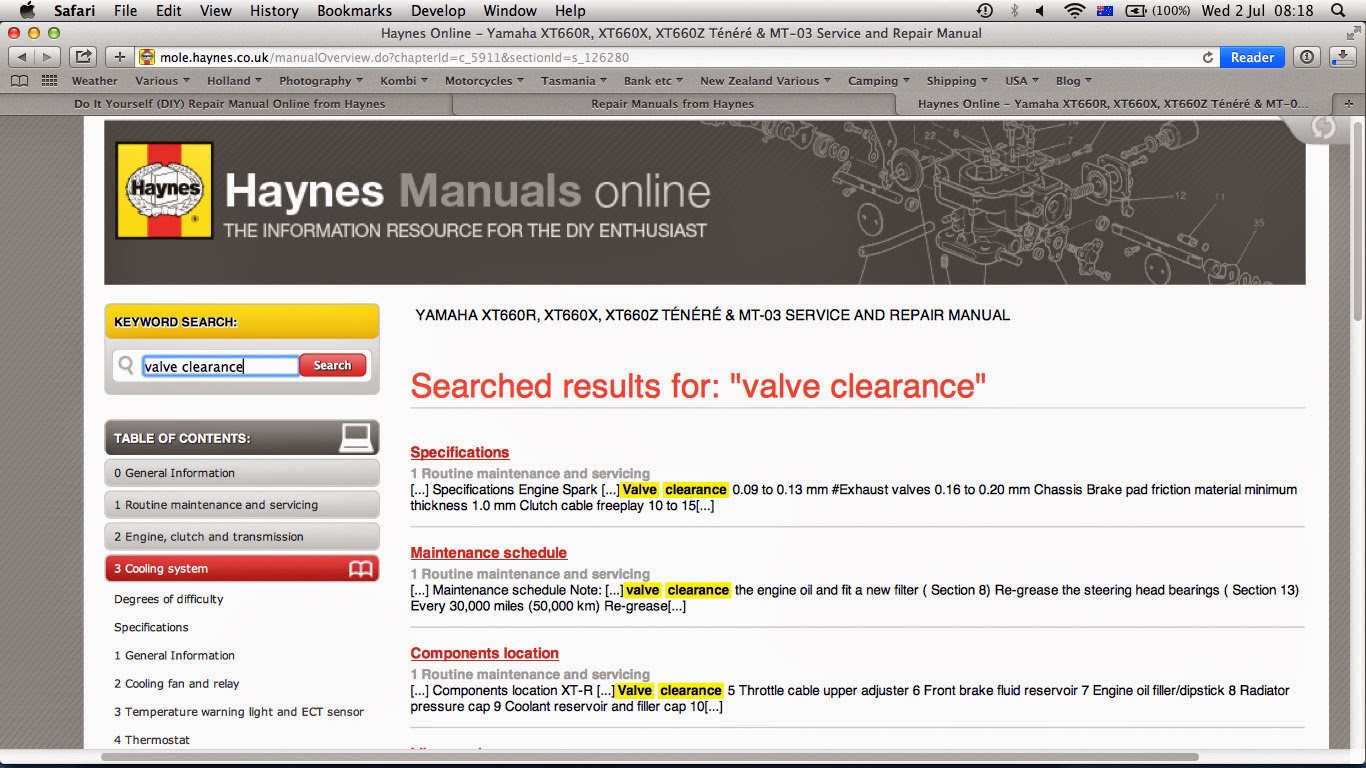Open the Bank etc bookmarks folder

(654, 81)
